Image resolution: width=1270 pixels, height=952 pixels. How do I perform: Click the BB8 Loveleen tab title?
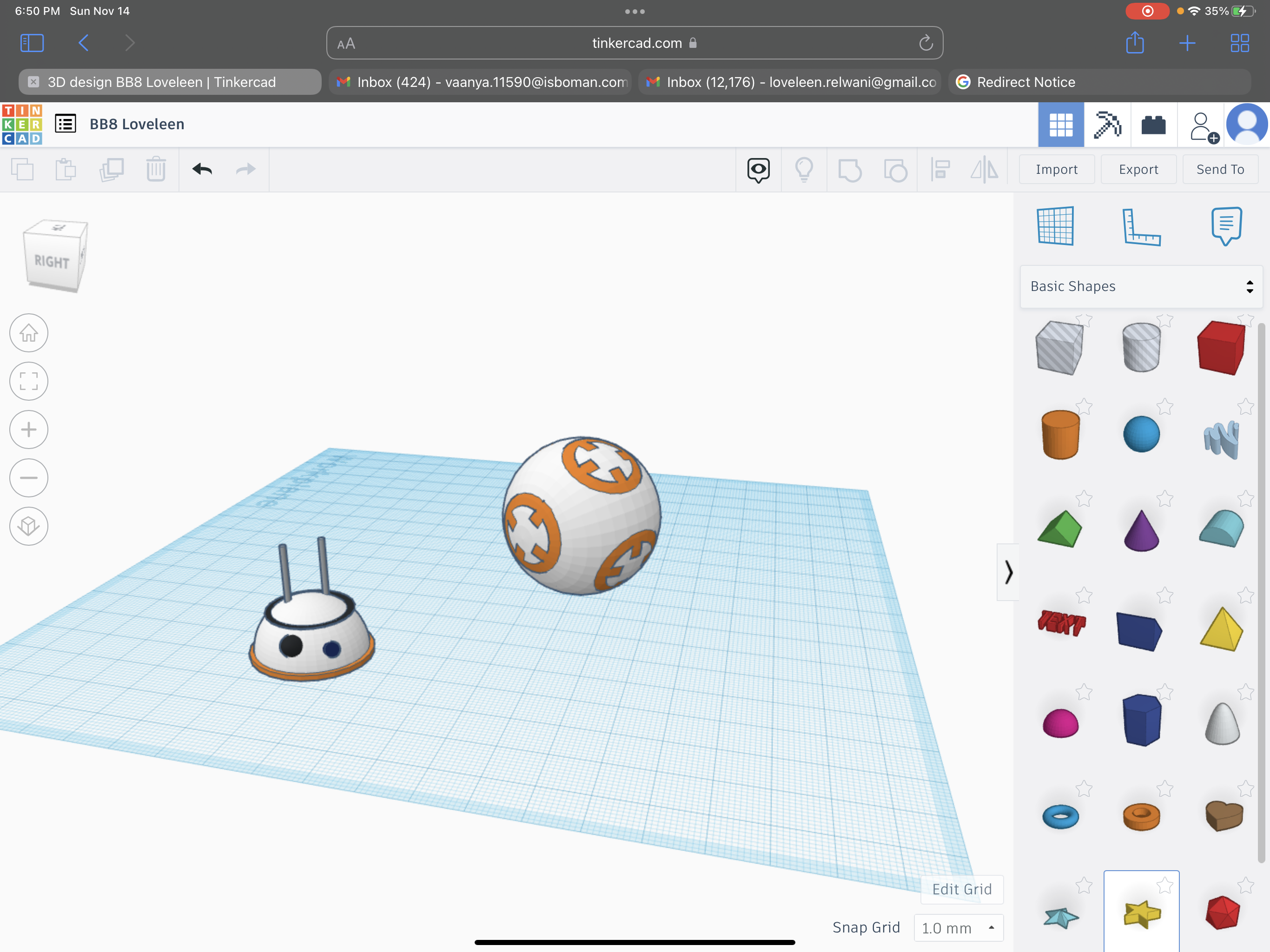(x=163, y=82)
